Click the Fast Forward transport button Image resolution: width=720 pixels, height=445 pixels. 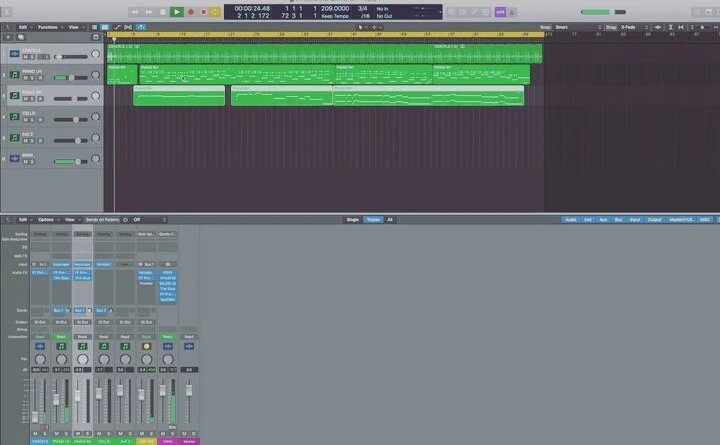pos(149,12)
